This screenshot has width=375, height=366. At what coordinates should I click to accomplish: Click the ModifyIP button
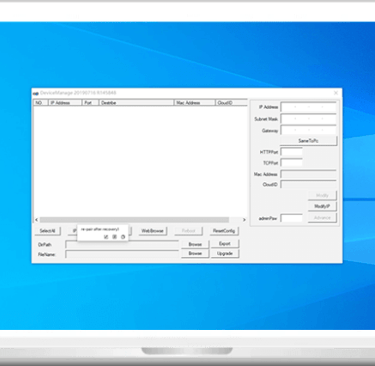(x=322, y=206)
